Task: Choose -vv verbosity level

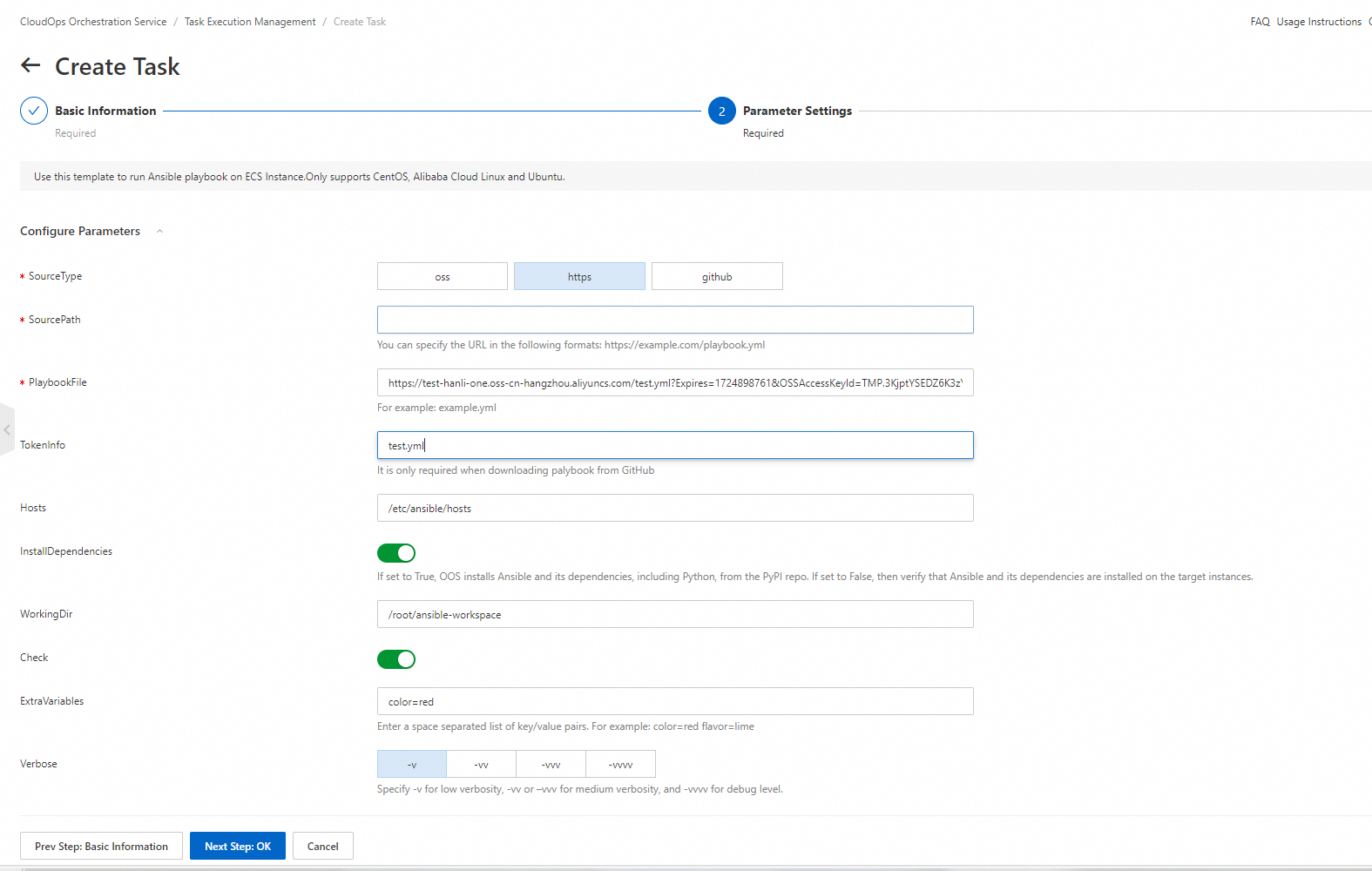Action: tap(482, 764)
